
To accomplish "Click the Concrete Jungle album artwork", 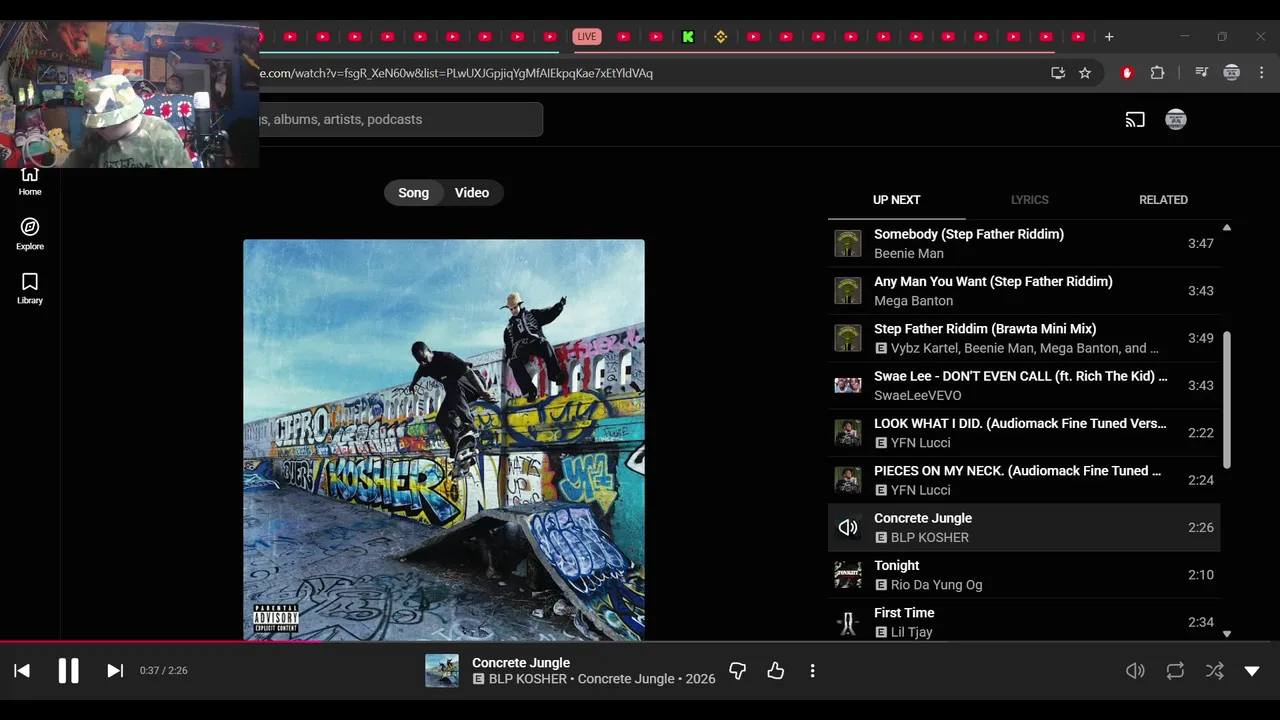I will point(444,439).
